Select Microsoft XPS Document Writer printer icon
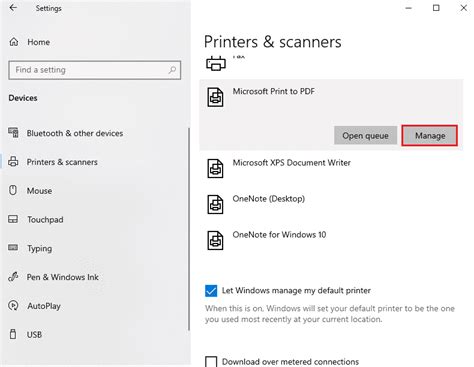The image size is (474, 367). (215, 168)
